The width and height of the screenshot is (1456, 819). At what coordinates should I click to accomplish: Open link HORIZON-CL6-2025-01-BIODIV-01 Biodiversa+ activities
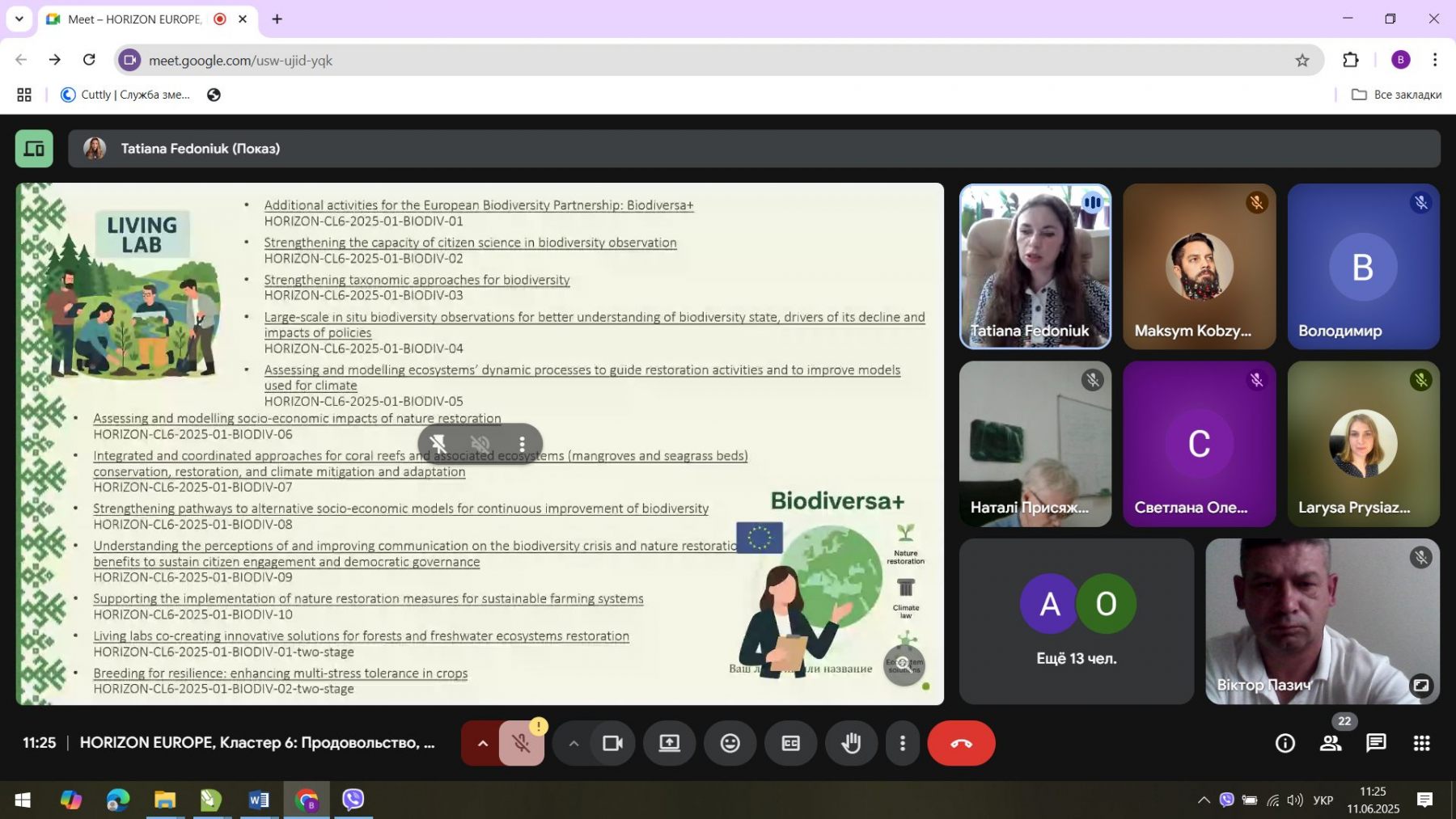click(479, 205)
